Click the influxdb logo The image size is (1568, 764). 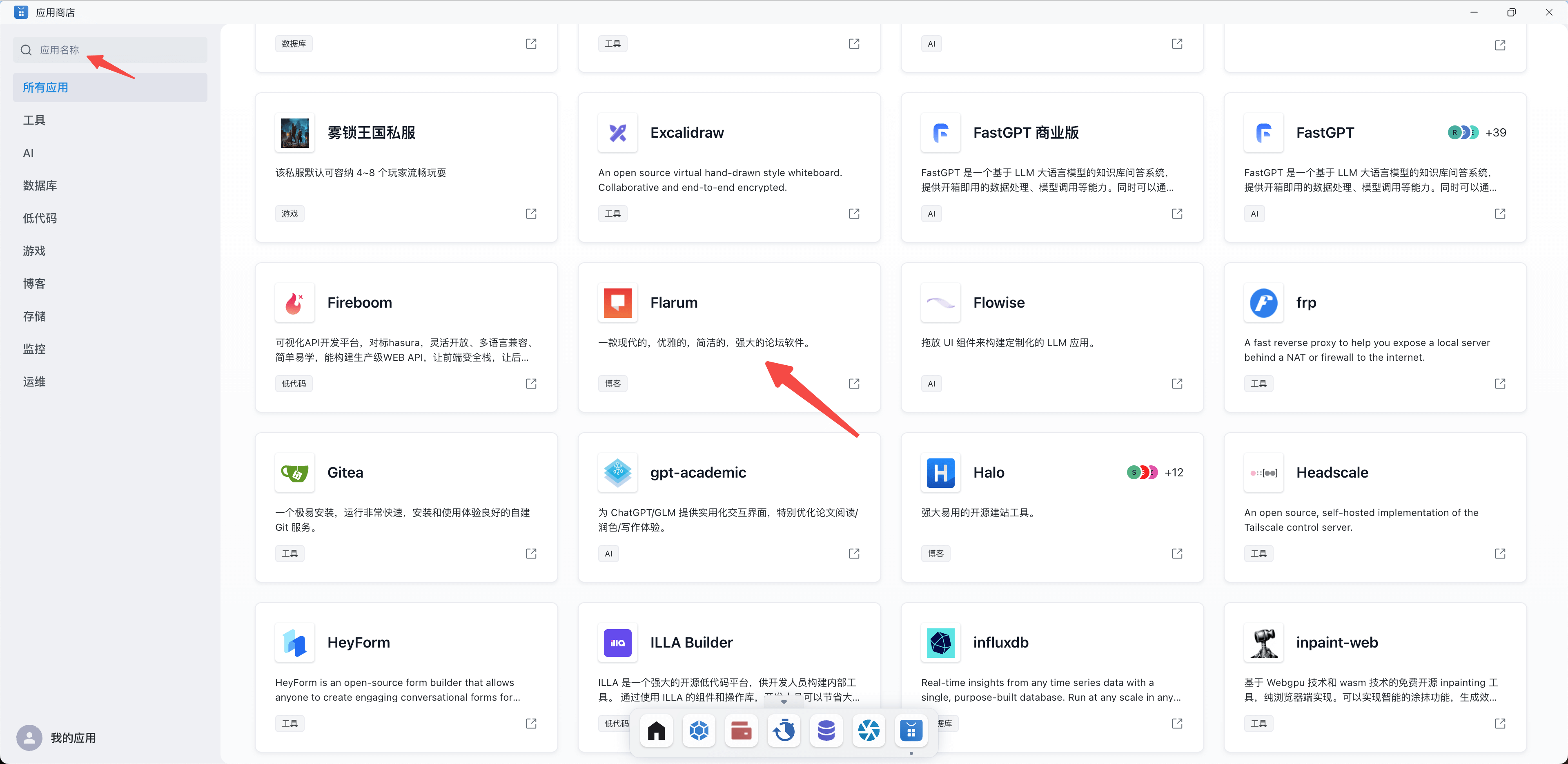point(940,643)
